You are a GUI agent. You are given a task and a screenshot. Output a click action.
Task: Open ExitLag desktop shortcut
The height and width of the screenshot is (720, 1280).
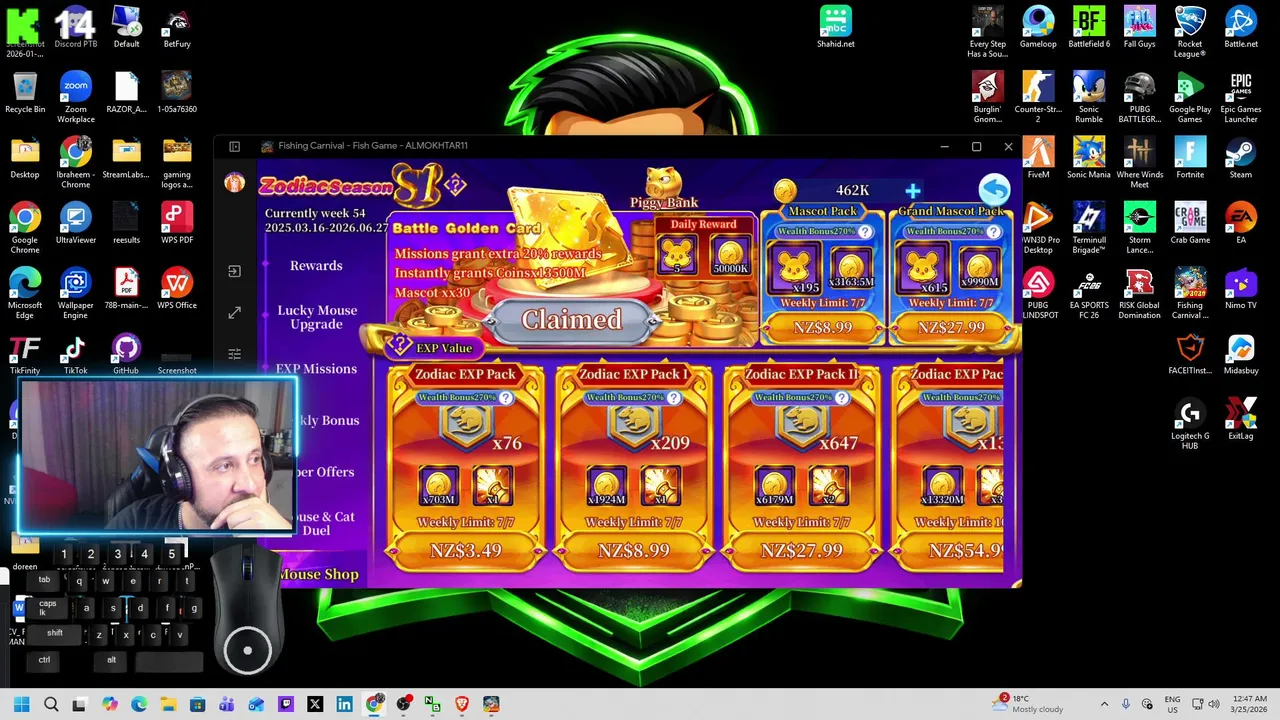(1241, 419)
